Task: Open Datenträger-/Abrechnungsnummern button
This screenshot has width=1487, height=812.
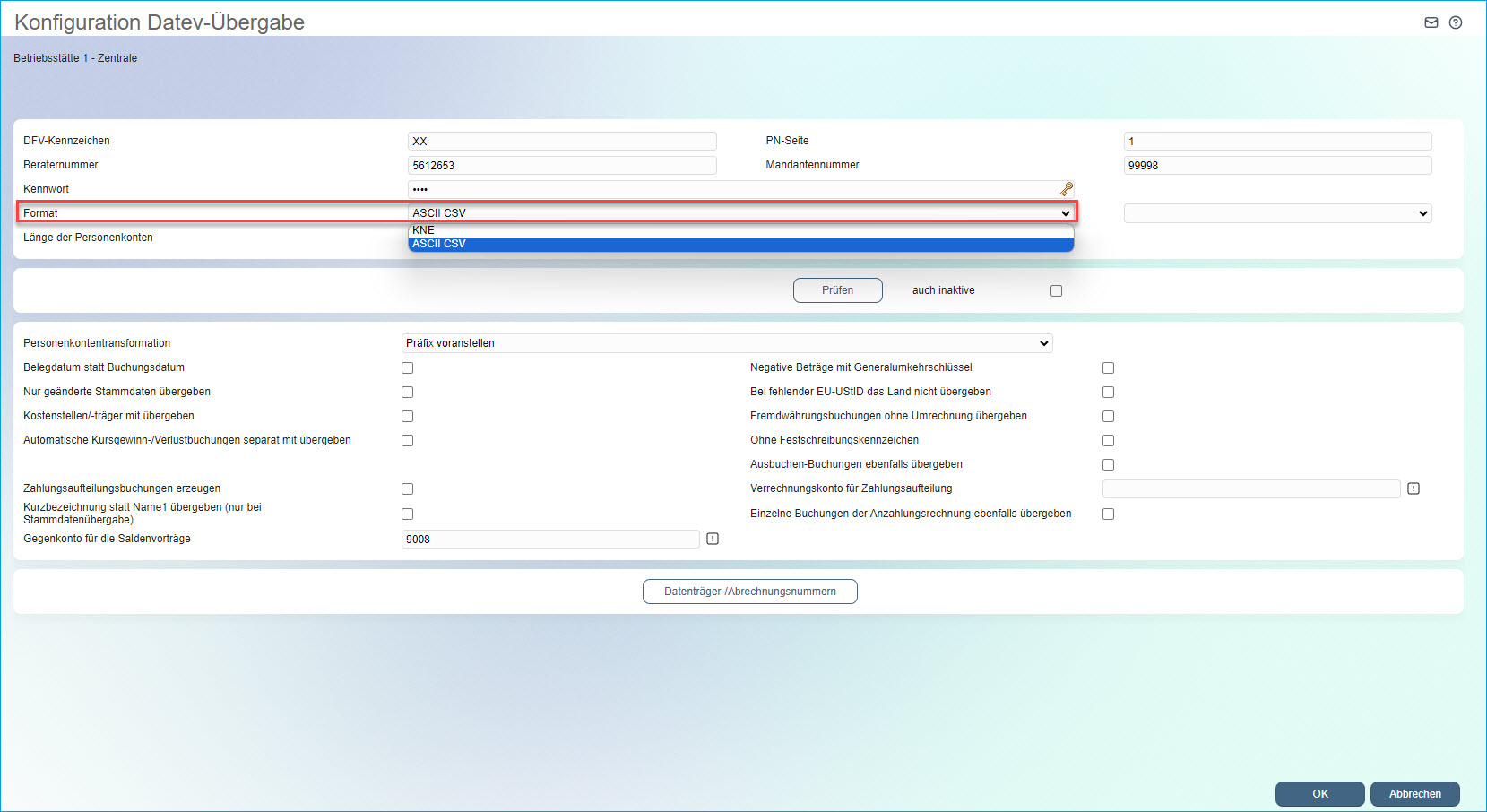Action: click(x=750, y=592)
